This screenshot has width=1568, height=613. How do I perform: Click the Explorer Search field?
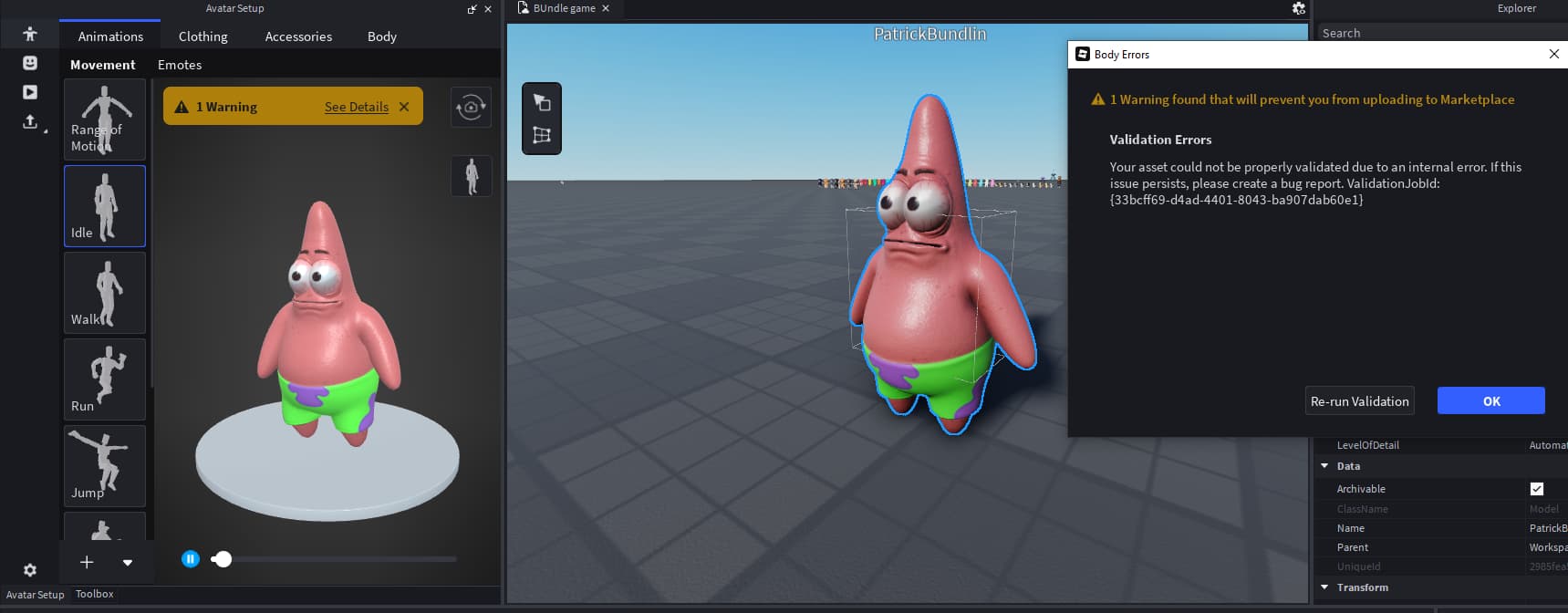(1441, 33)
